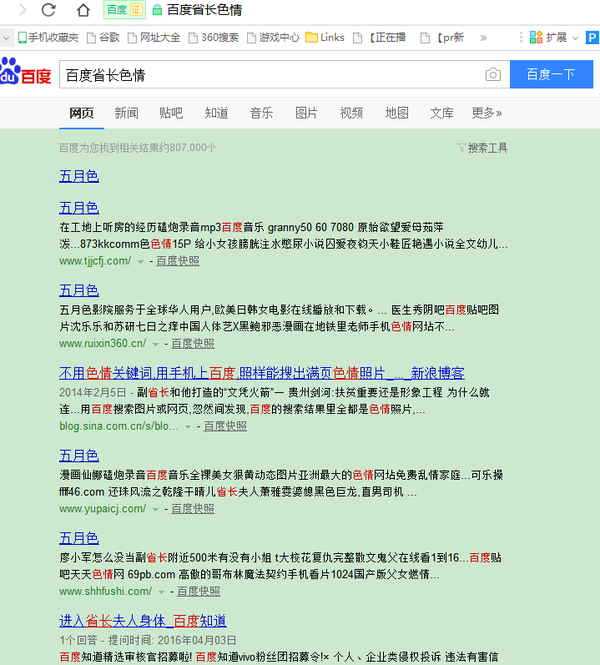The image size is (600, 665).
Task: Open the 更多» tab menu
Action: click(487, 113)
